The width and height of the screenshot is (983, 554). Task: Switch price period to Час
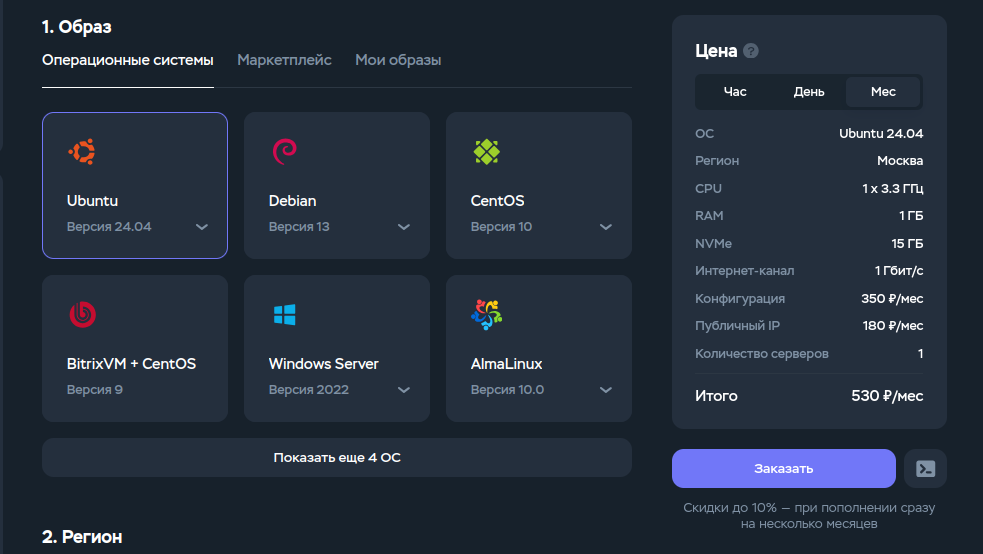point(735,92)
